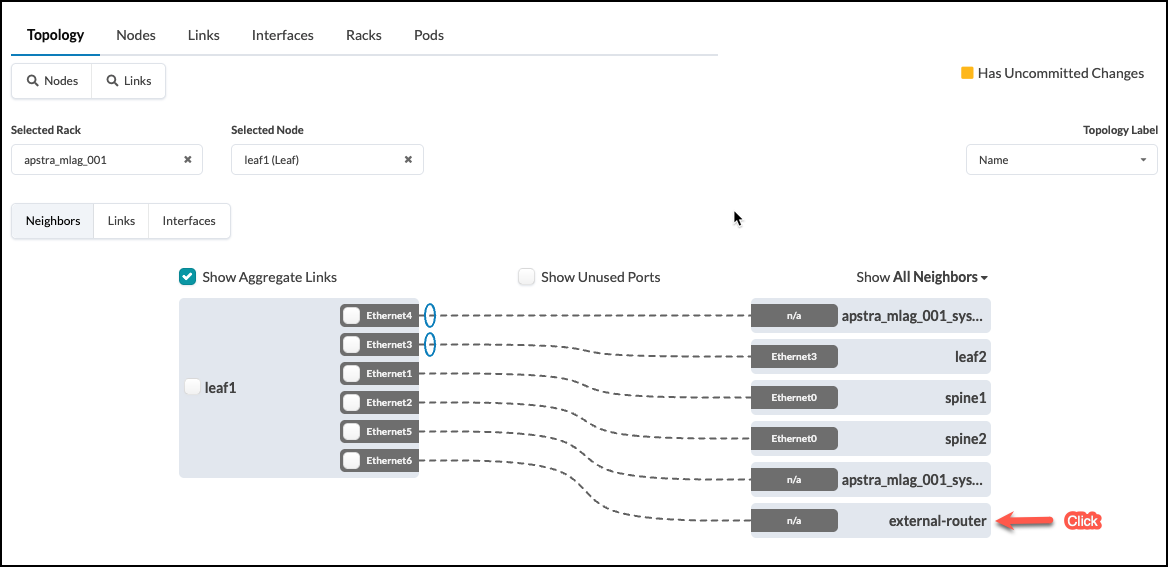
Task: Click the Ethernet0 port label of spine2
Action: 794,439
